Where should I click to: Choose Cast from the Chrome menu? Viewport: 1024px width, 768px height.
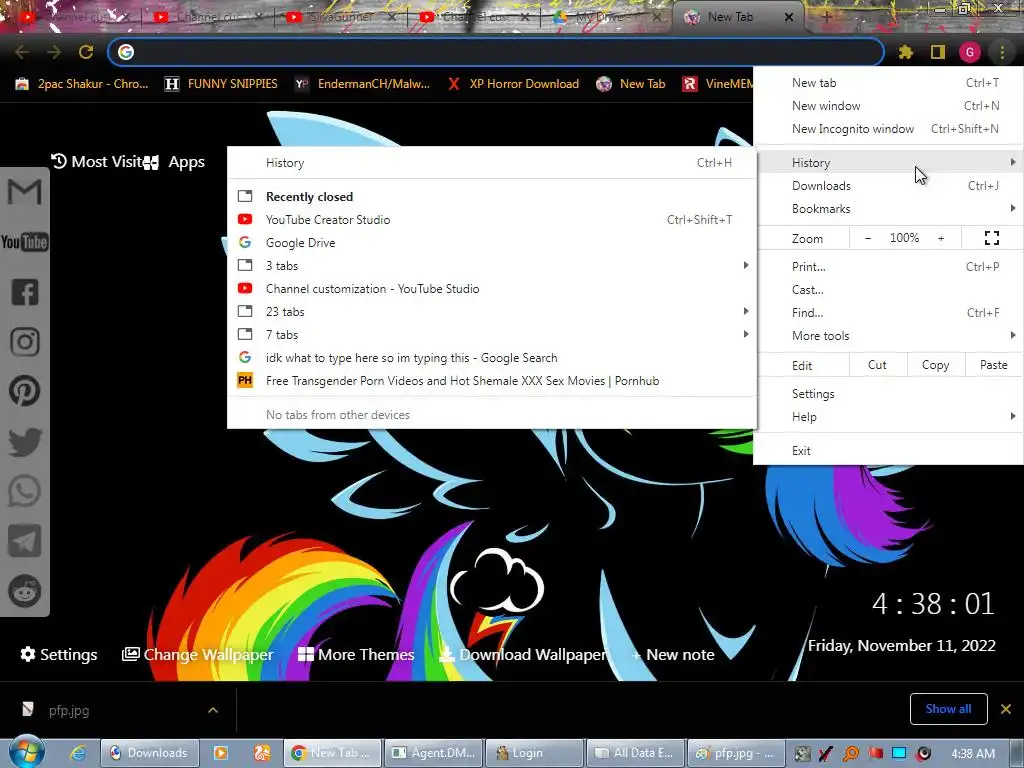point(888,289)
